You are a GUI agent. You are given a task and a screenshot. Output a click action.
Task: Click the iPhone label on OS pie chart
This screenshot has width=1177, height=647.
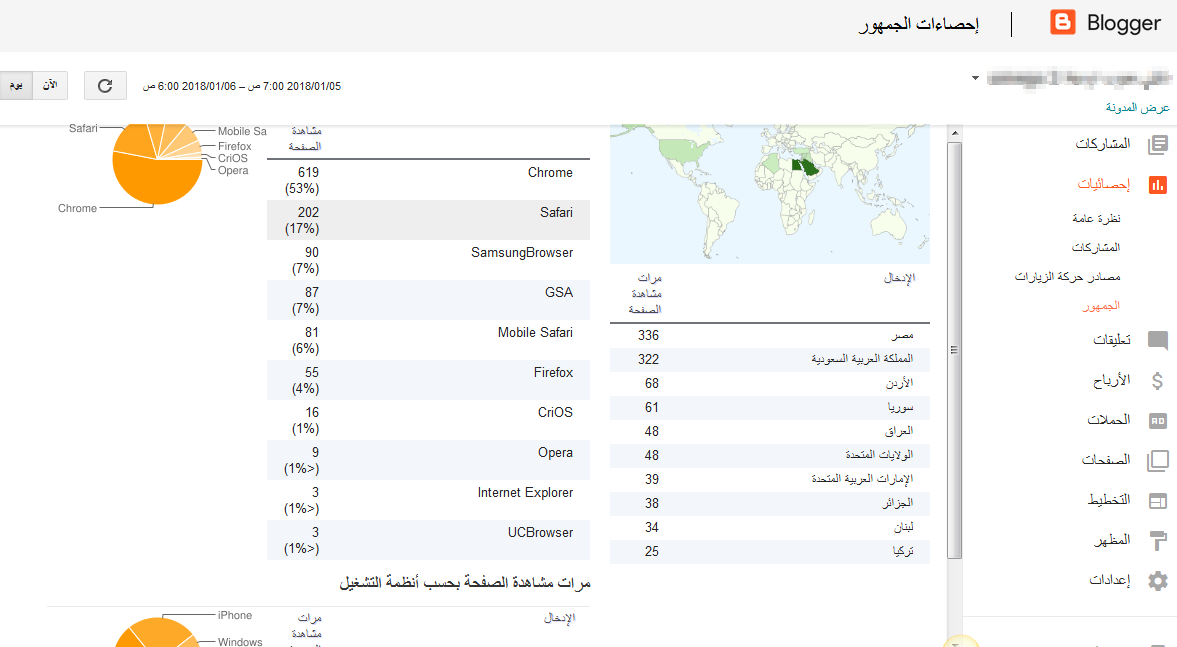coord(235,615)
